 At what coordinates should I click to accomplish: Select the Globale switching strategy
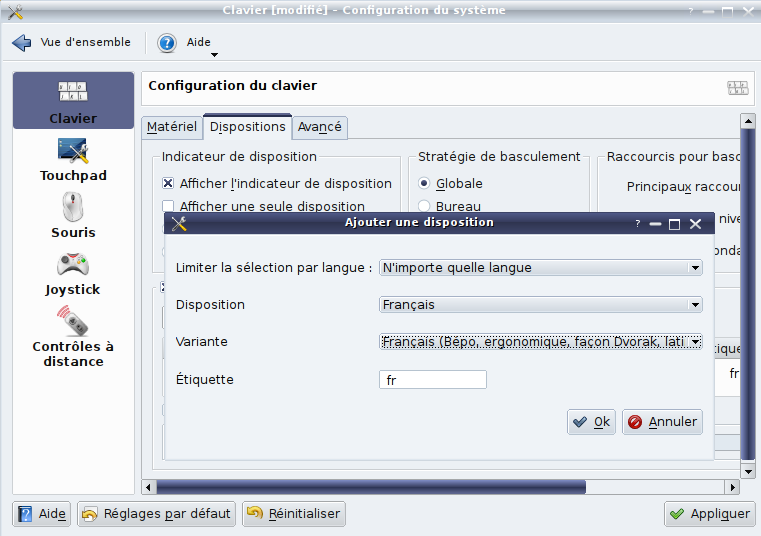coord(425,183)
